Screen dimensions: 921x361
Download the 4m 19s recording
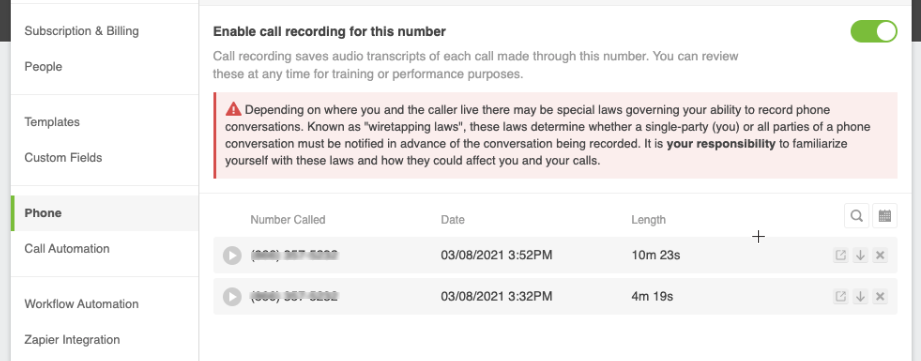click(861, 296)
